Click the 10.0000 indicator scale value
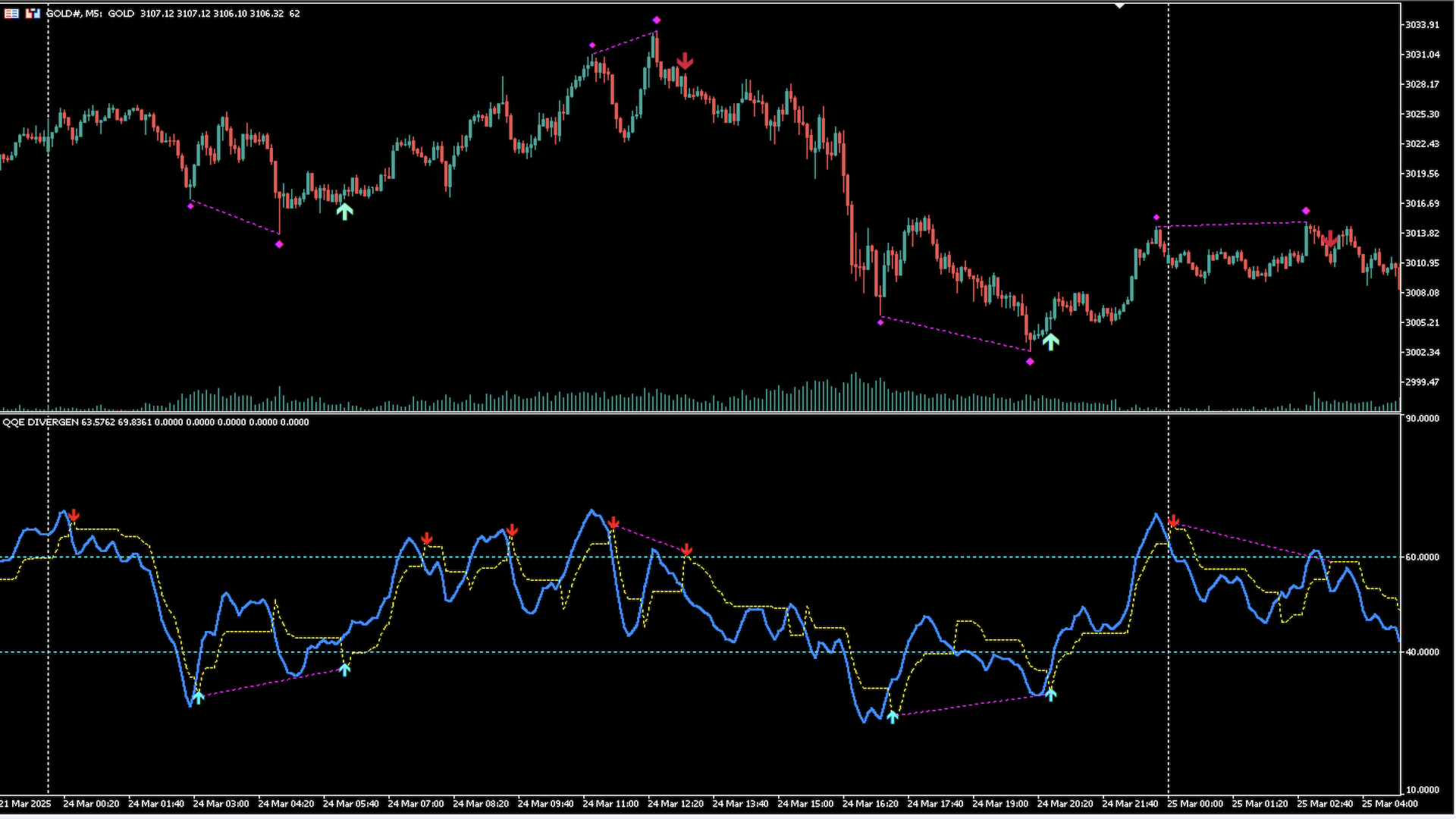The image size is (1456, 819). (x=1422, y=790)
